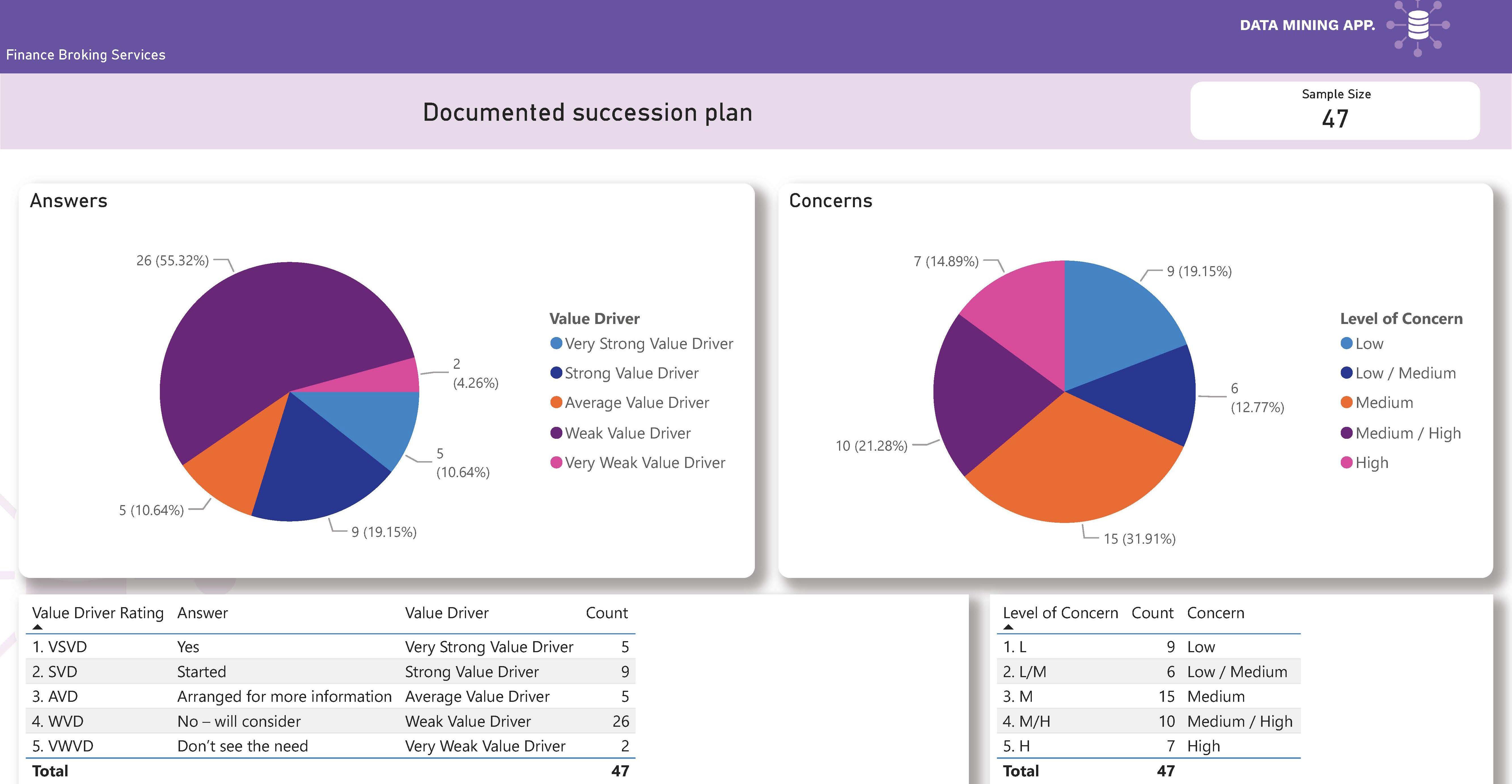The width and height of the screenshot is (1512, 784).
Task: Sort table by Count column header
Action: coord(606,613)
